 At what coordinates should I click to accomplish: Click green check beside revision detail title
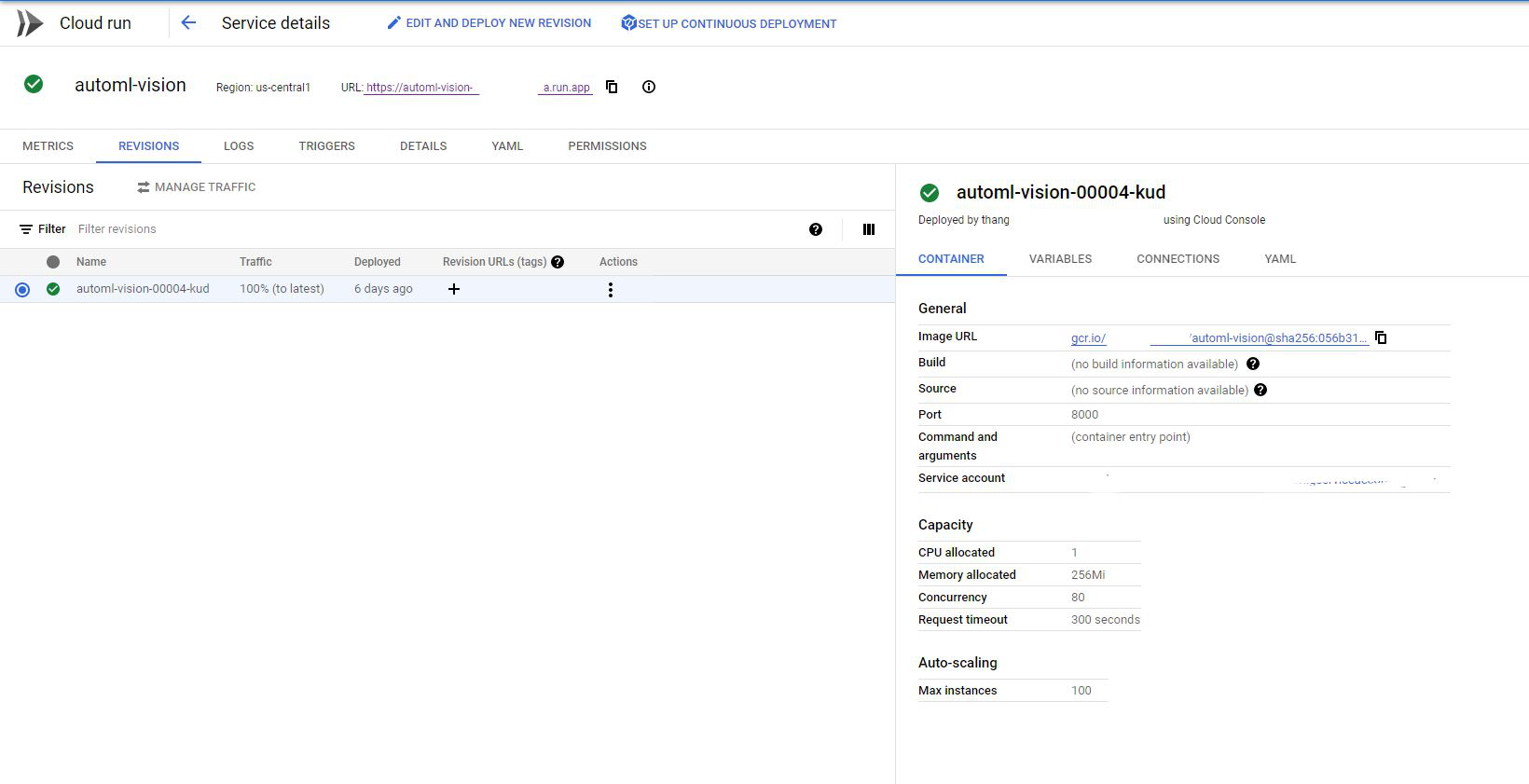click(x=930, y=193)
